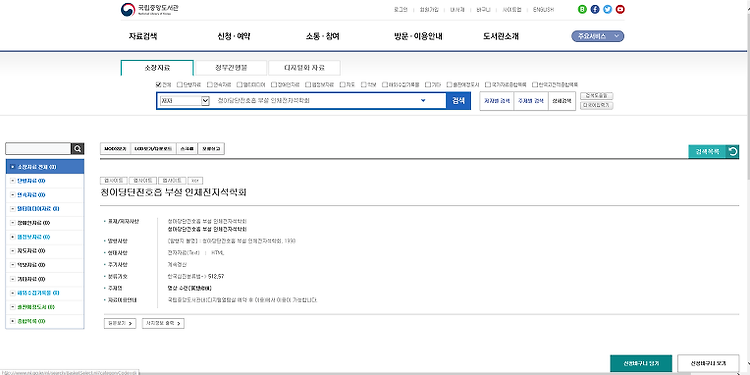
Task: Click the third button above the 검색목록 divider
Action: pos(187,149)
